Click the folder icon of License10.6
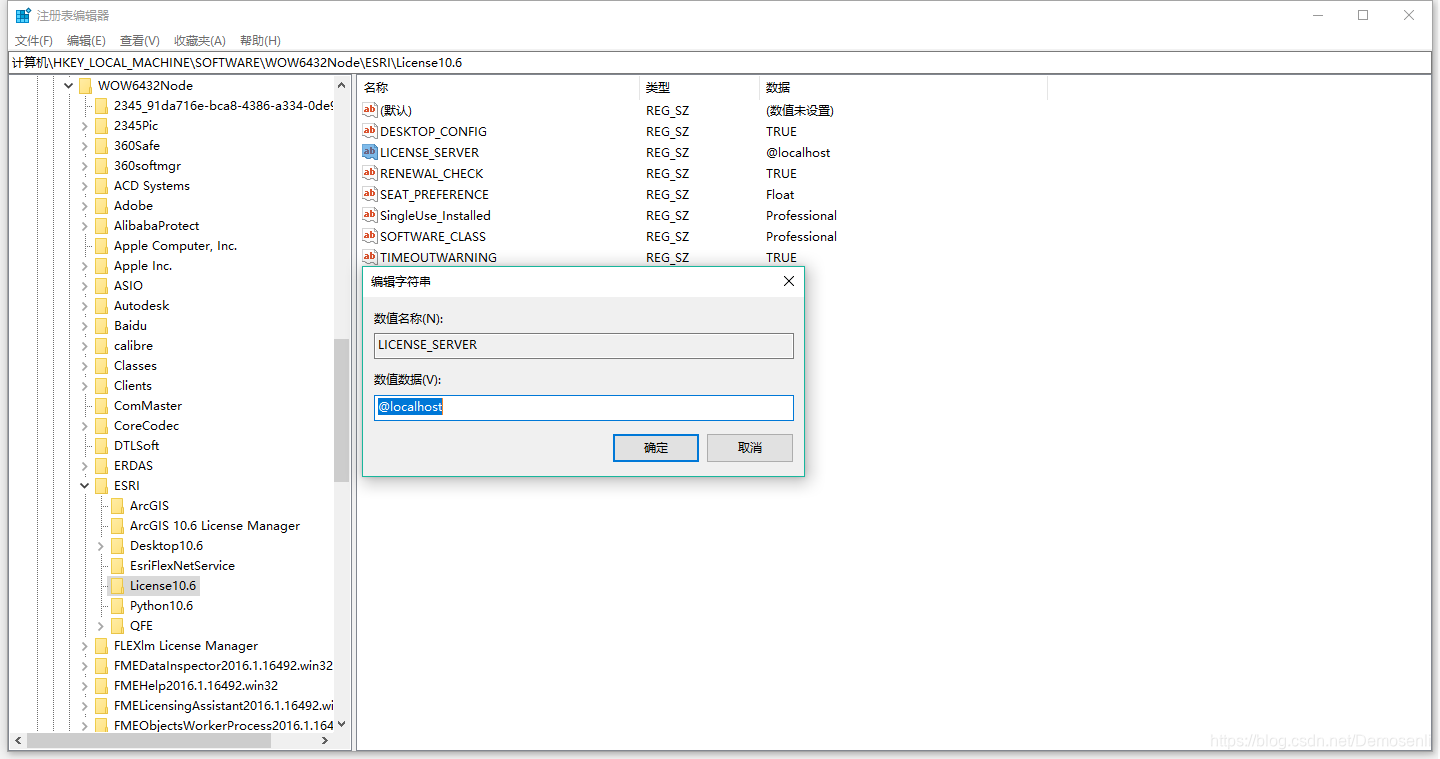Viewport: 1440px width, 759px height. coord(117,585)
